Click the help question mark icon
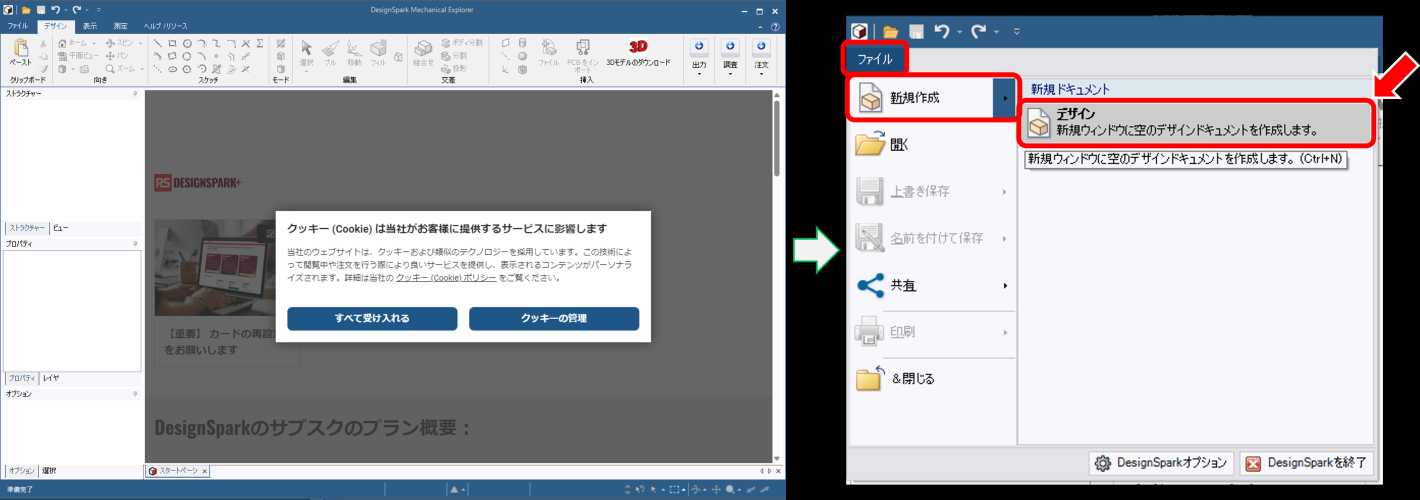1420x500 pixels. (x=774, y=25)
